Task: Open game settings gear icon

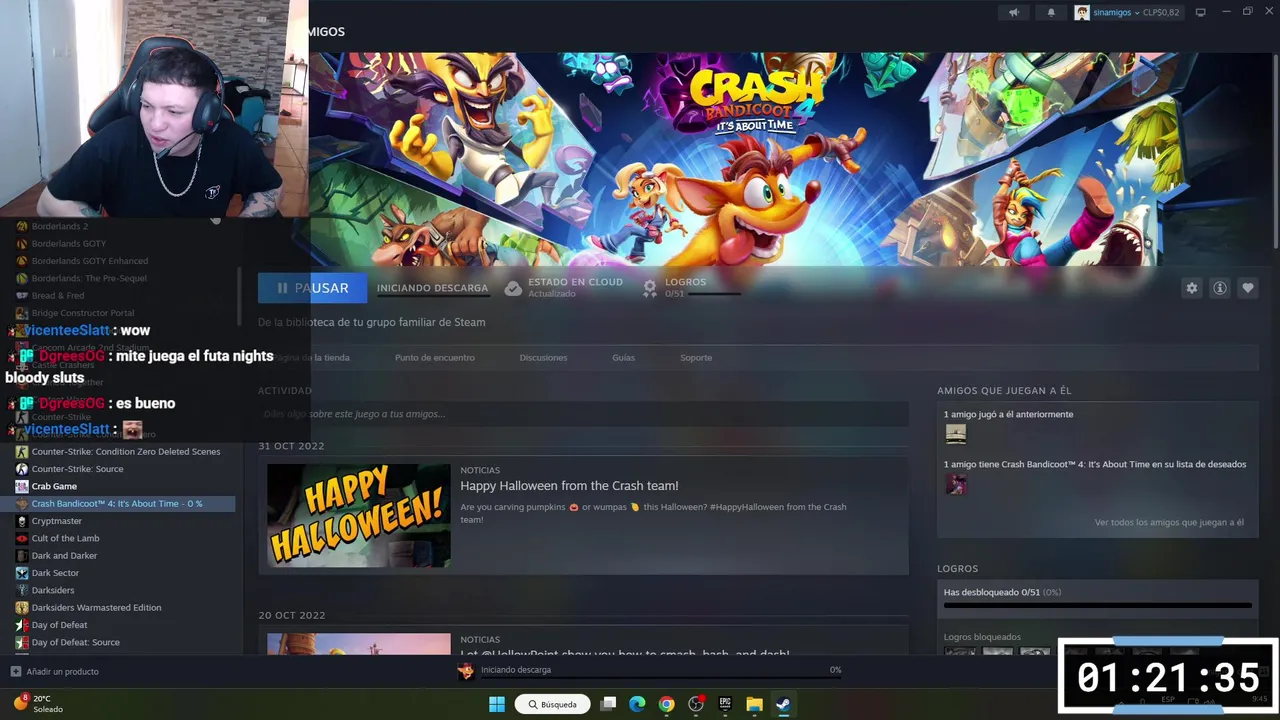Action: 1191,288
